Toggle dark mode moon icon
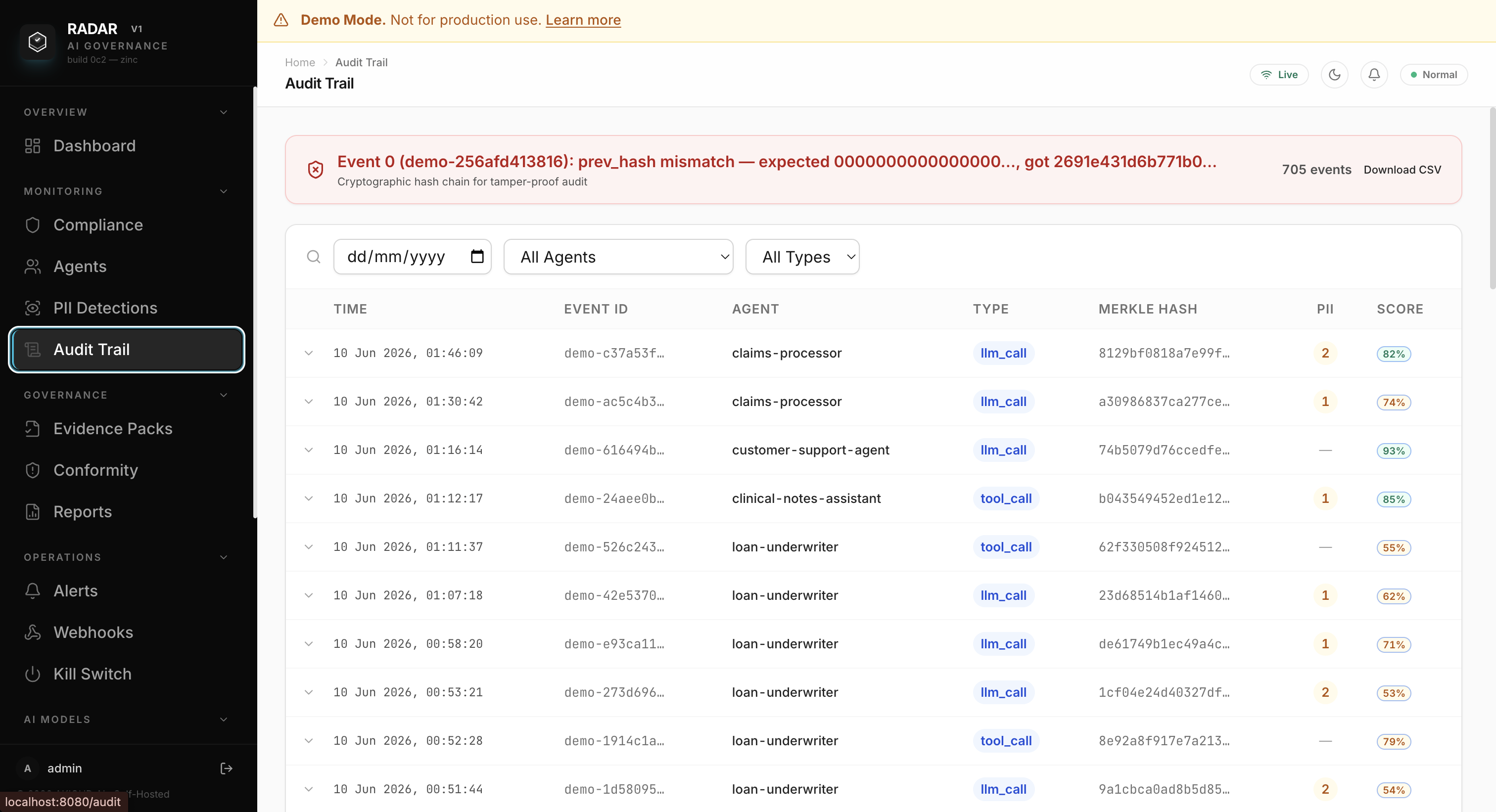 (1334, 75)
